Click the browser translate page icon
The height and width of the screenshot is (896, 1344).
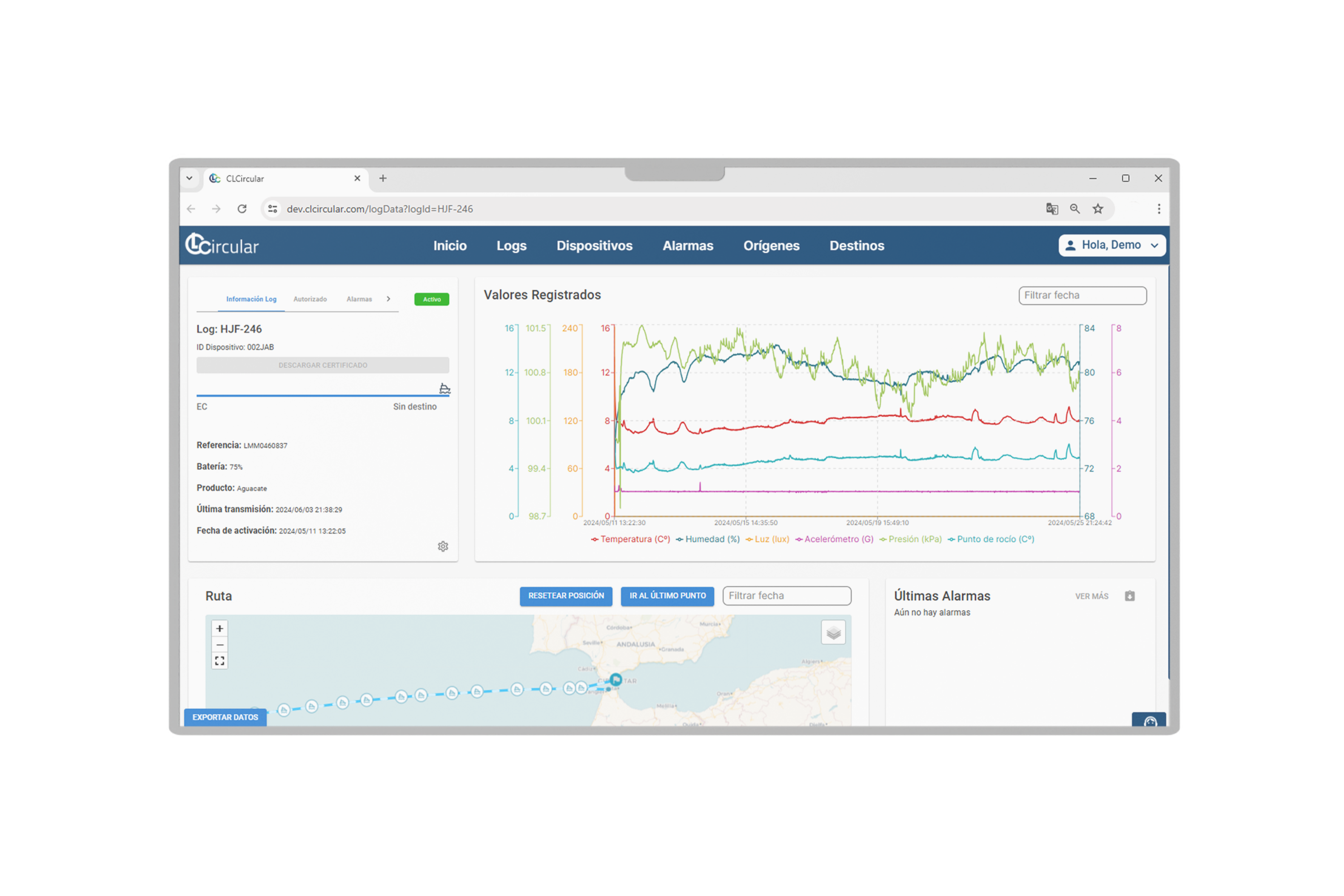pos(1052,209)
